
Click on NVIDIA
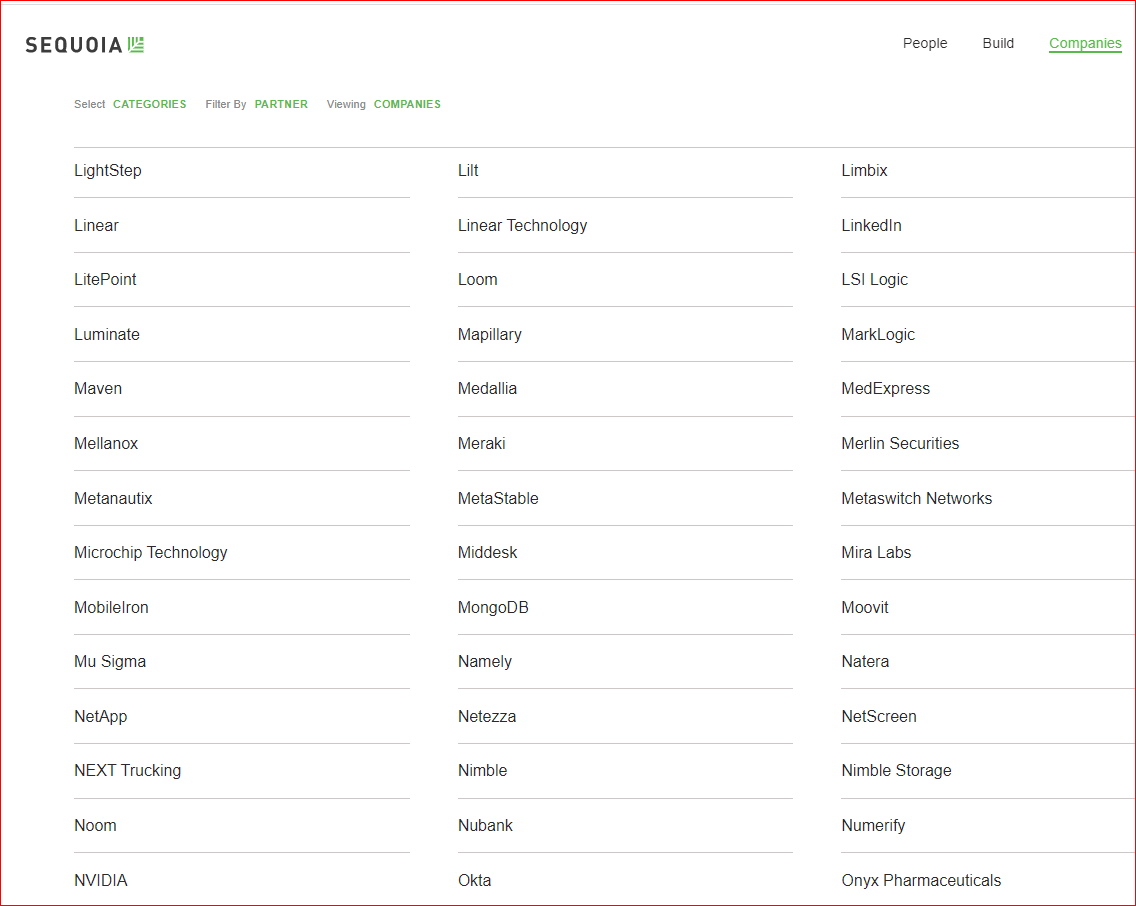click(101, 881)
